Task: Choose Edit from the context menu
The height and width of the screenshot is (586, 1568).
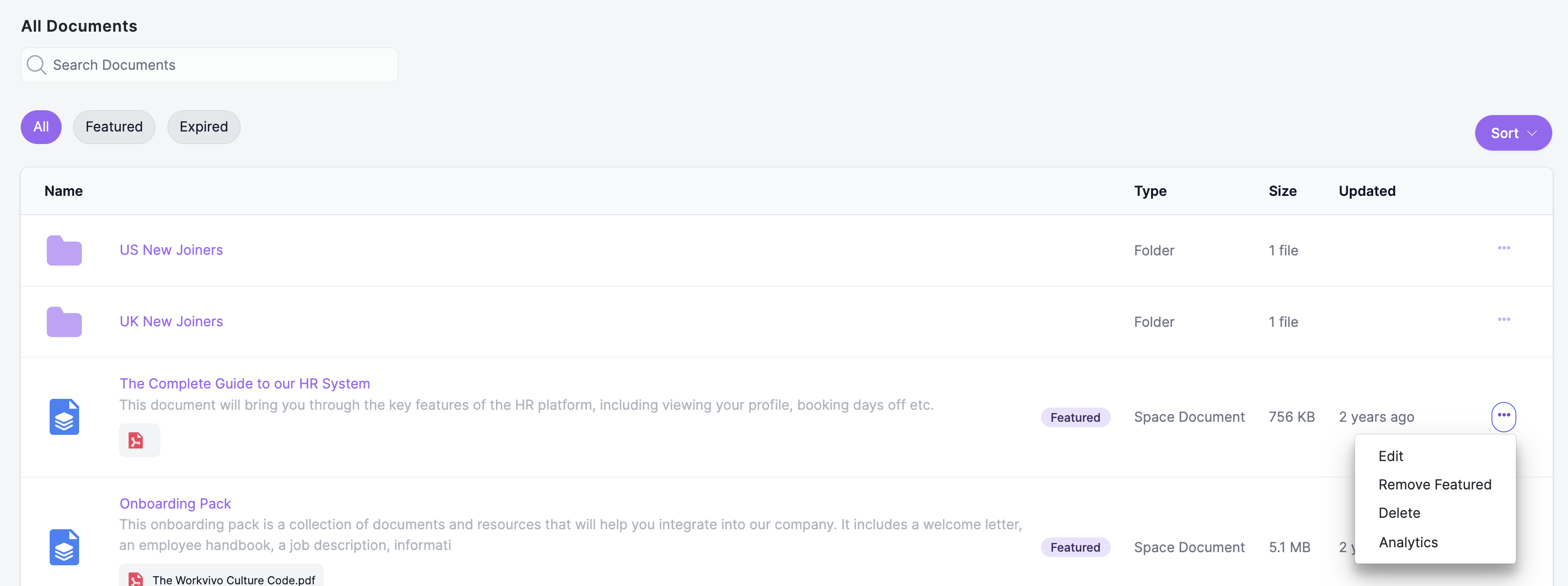Action: pos(1390,456)
